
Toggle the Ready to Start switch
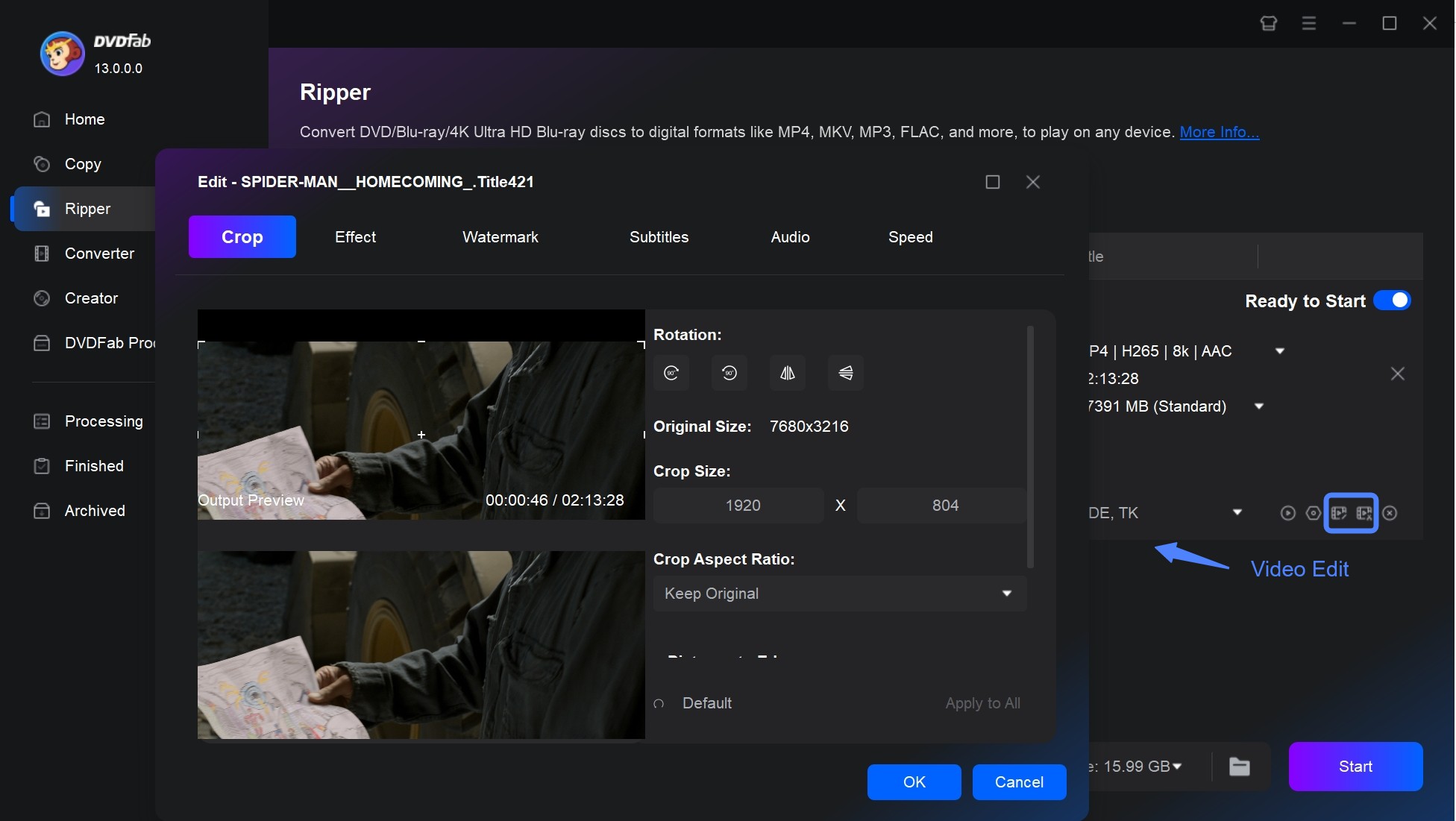pyautogui.click(x=1393, y=300)
